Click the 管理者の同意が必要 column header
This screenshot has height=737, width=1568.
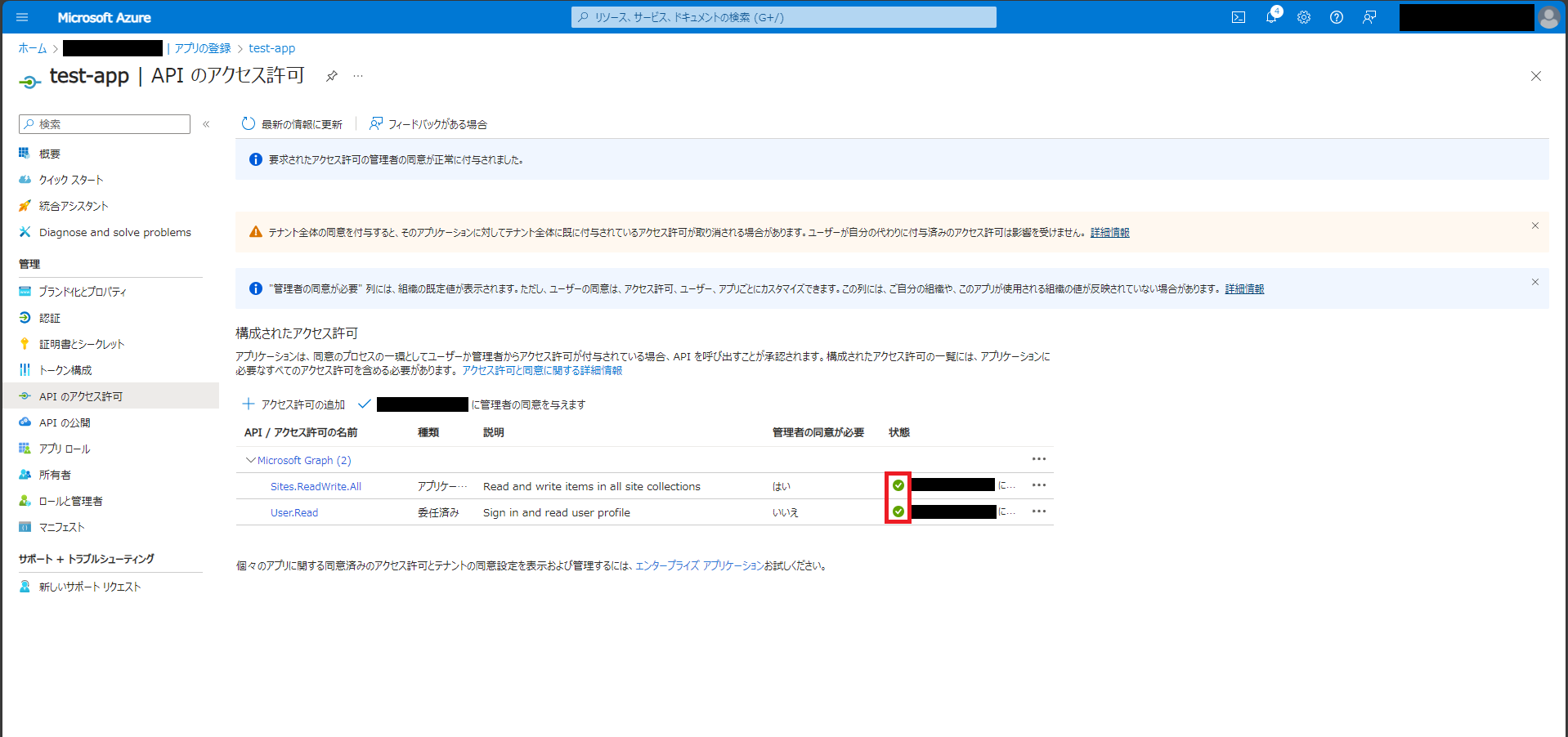(x=818, y=432)
